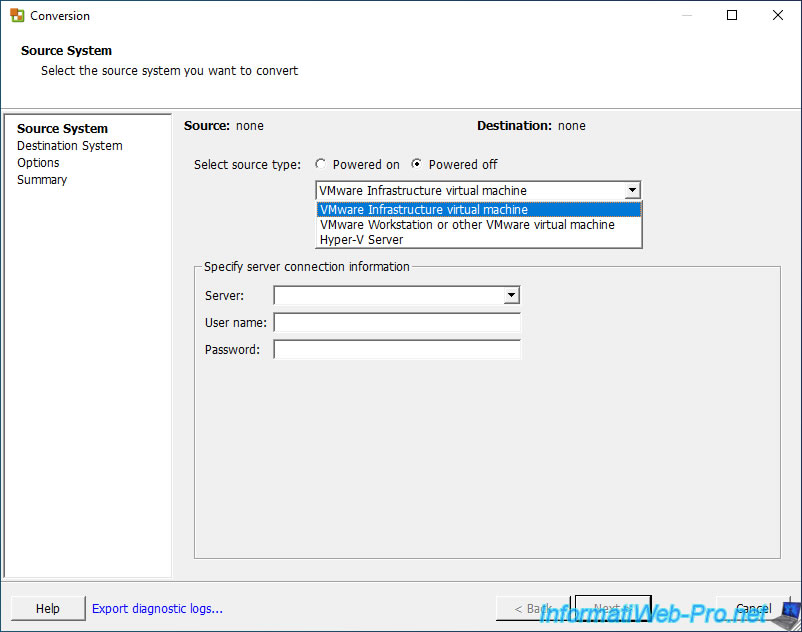The height and width of the screenshot is (632, 802).
Task: Open the source type dropdown arrow
Action: click(632, 190)
